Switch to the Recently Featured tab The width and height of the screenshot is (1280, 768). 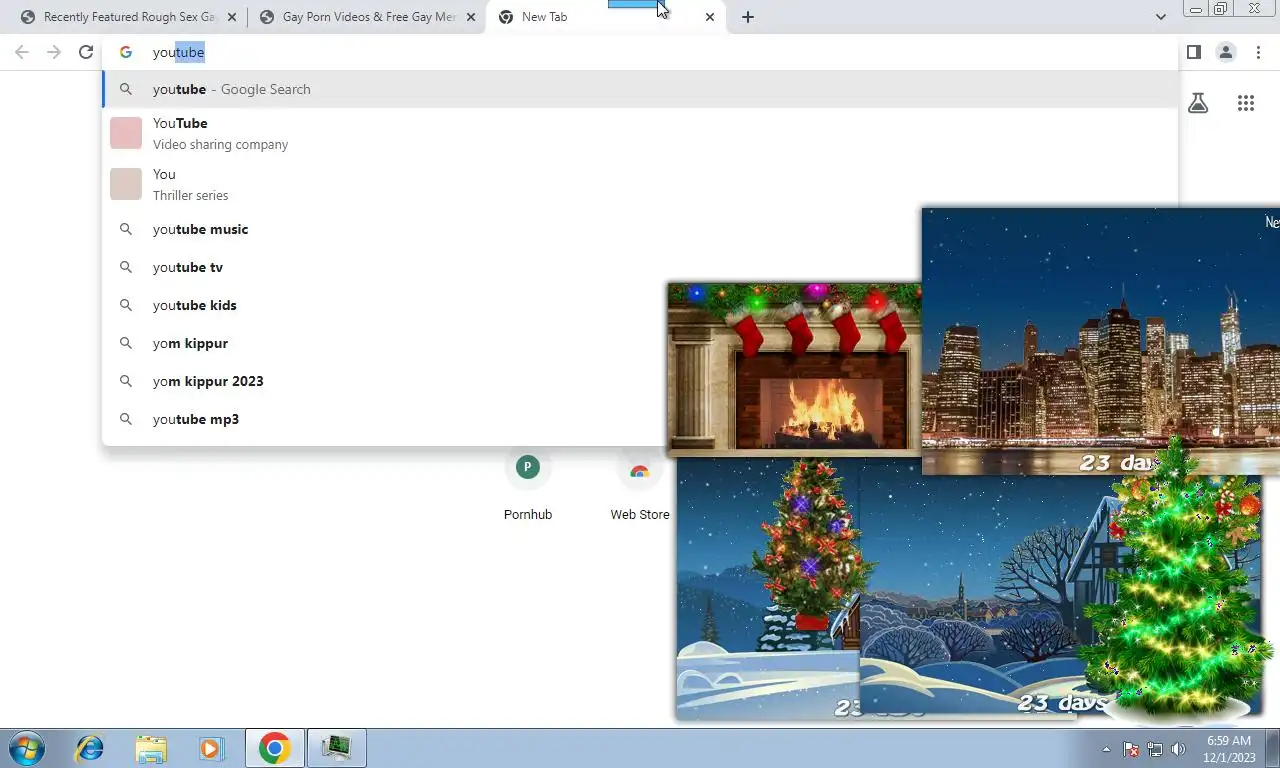click(128, 17)
